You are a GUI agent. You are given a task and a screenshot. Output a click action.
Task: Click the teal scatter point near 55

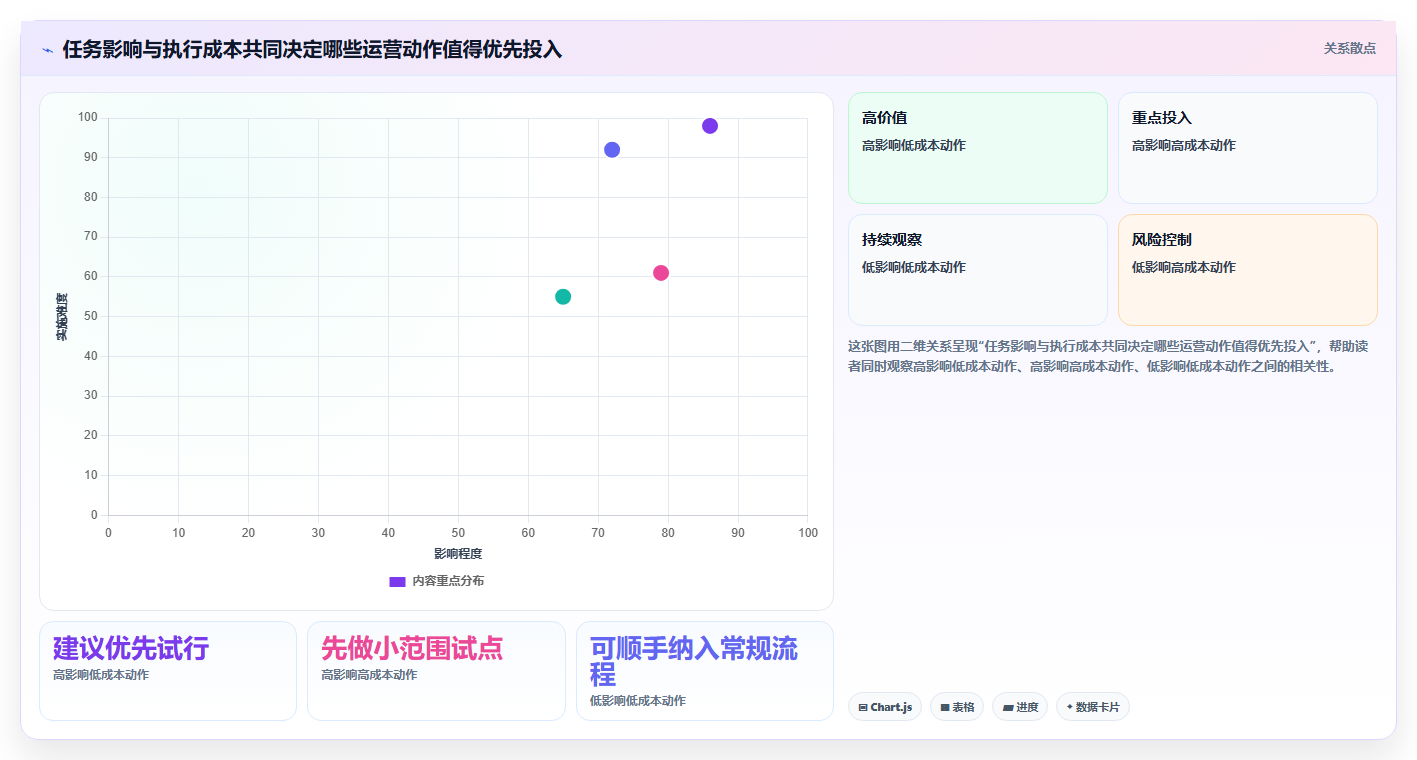point(563,297)
